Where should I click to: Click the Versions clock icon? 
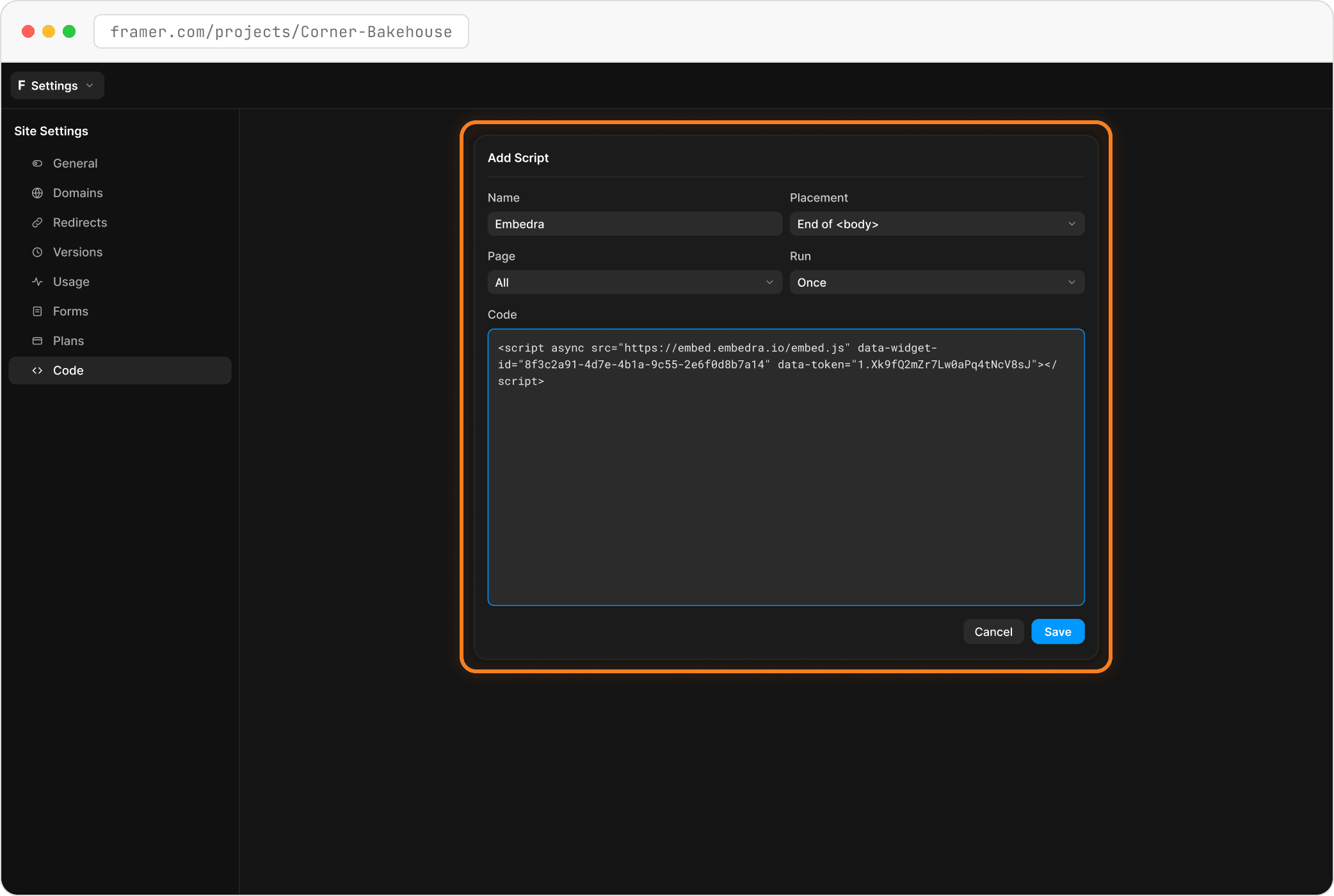(38, 252)
